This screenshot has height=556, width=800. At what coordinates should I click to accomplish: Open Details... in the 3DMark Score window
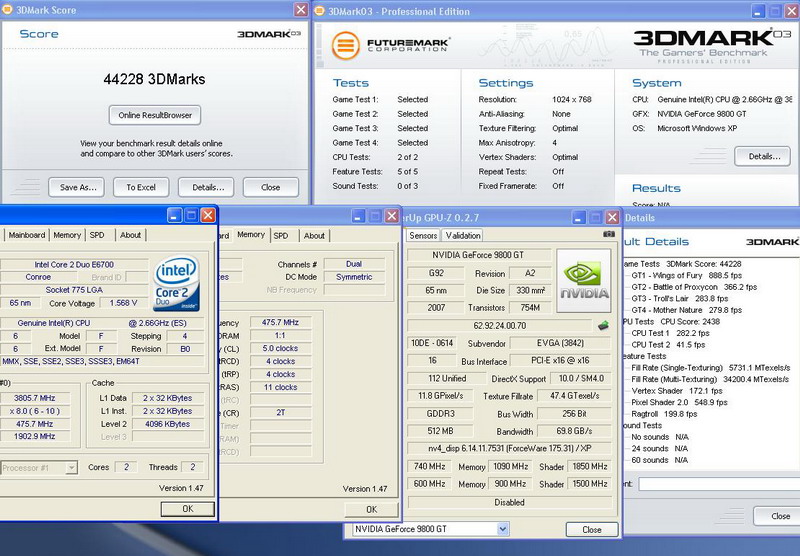[x=206, y=187]
